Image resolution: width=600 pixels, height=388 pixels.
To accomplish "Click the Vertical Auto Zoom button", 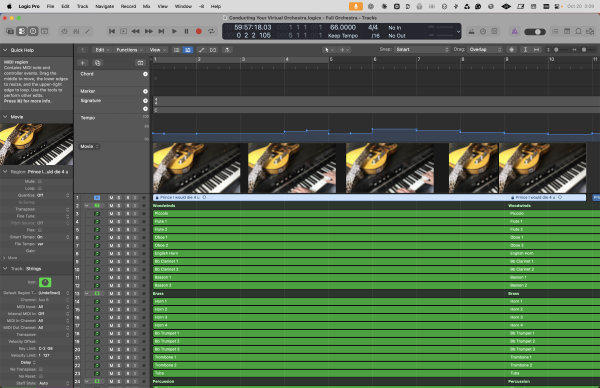I will click(x=525, y=50).
